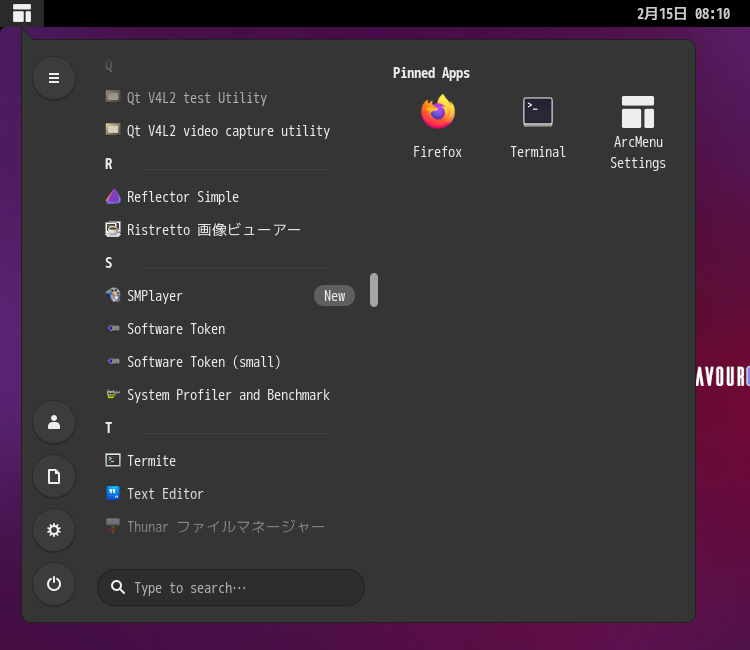
Task: Launch SMPlayer entry
Action: click(230, 296)
